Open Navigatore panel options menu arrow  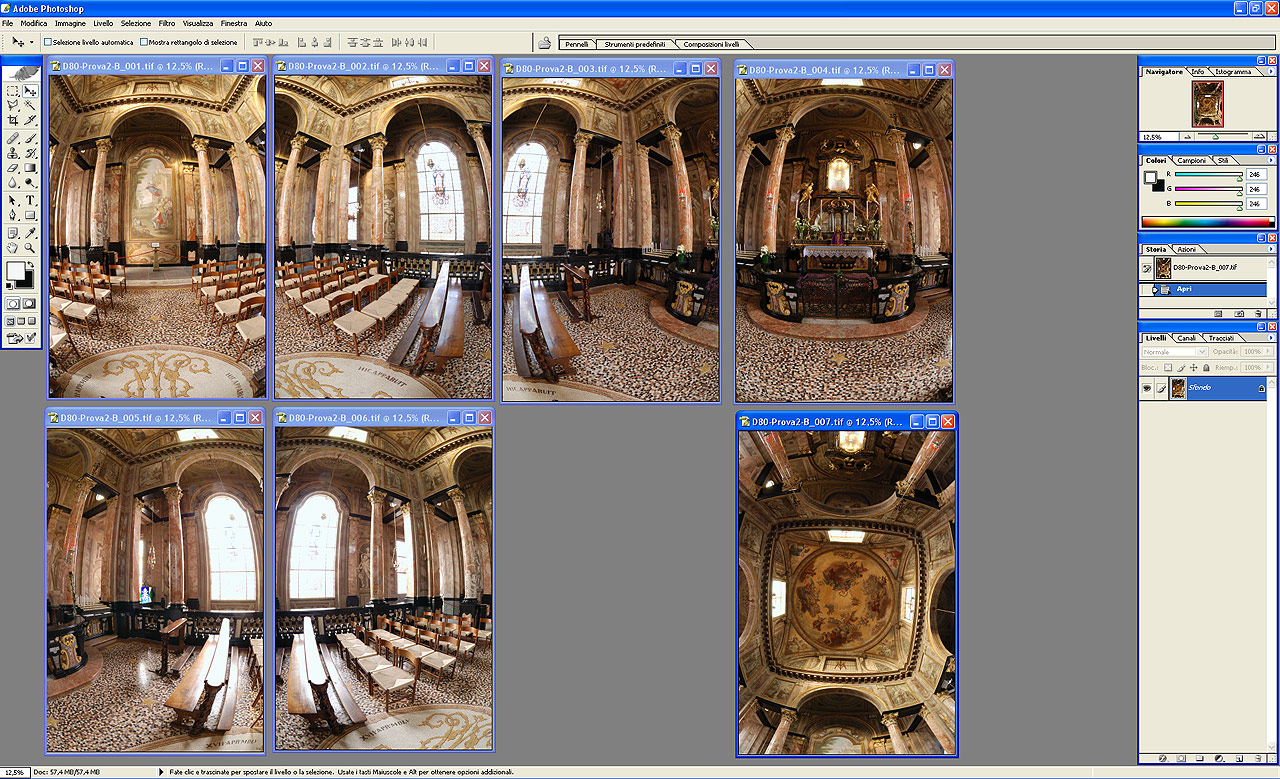(1270, 72)
